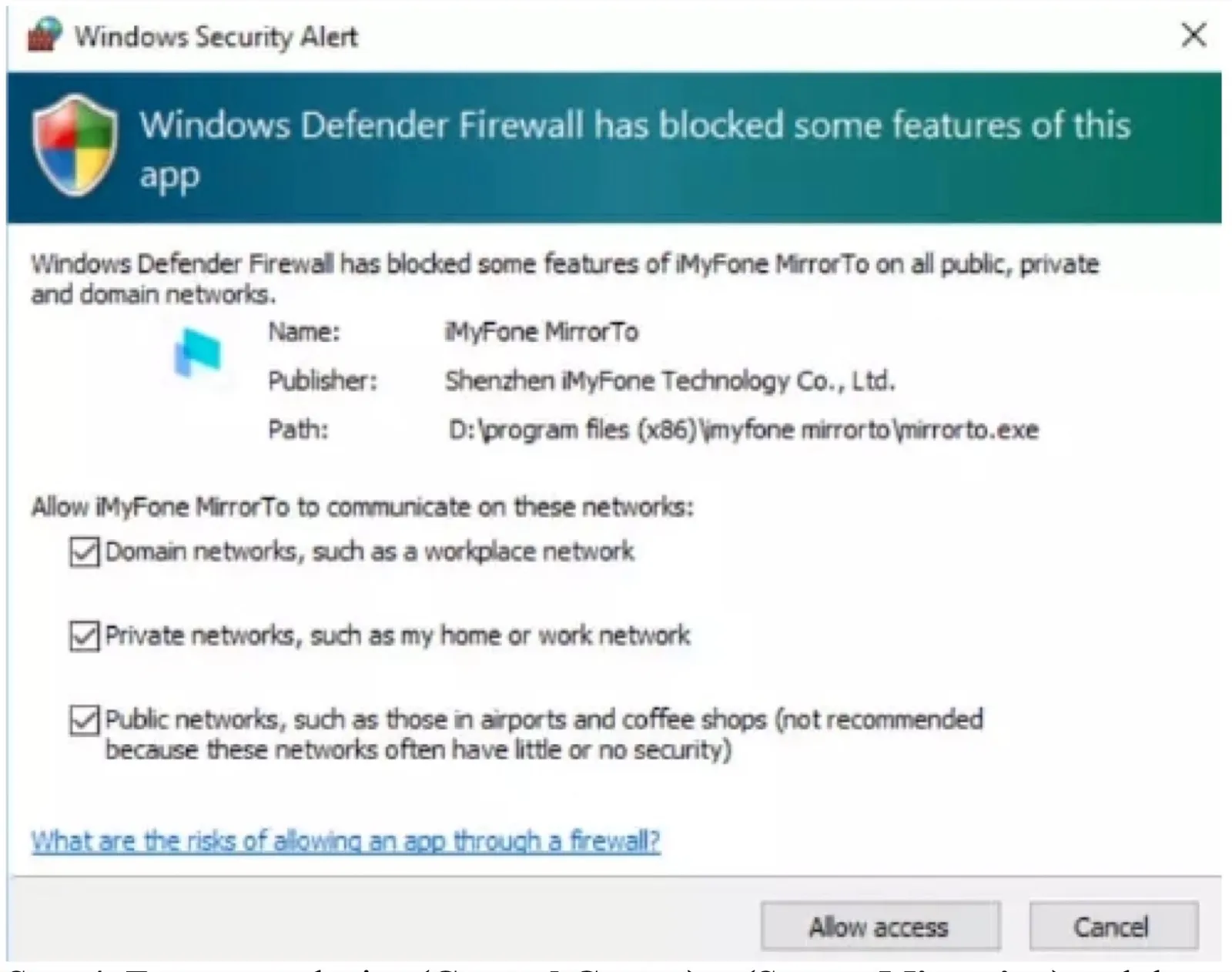Click the "Publisher:" field label

point(323,380)
